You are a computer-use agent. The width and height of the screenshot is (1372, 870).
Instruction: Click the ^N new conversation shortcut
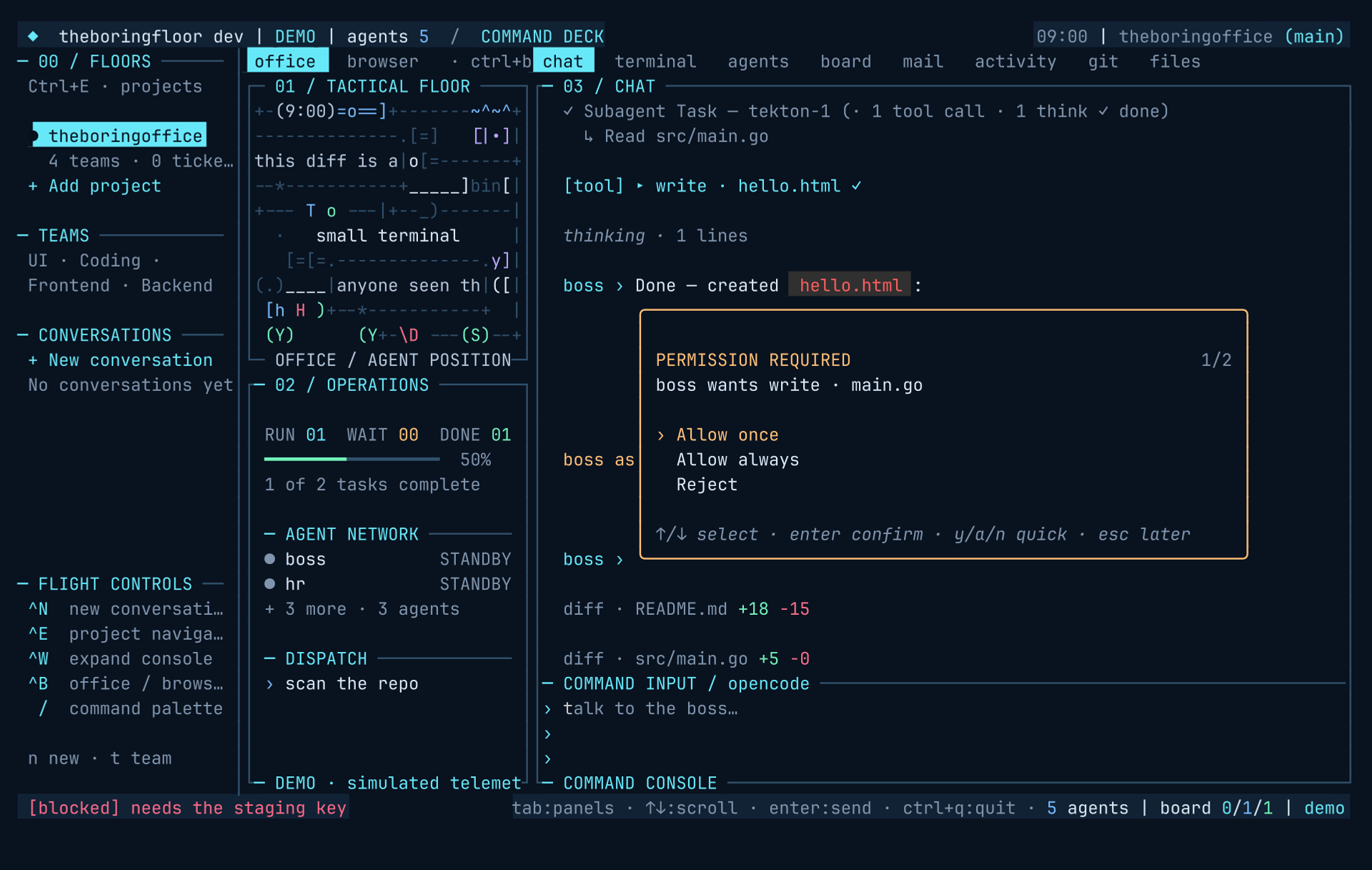[125, 609]
